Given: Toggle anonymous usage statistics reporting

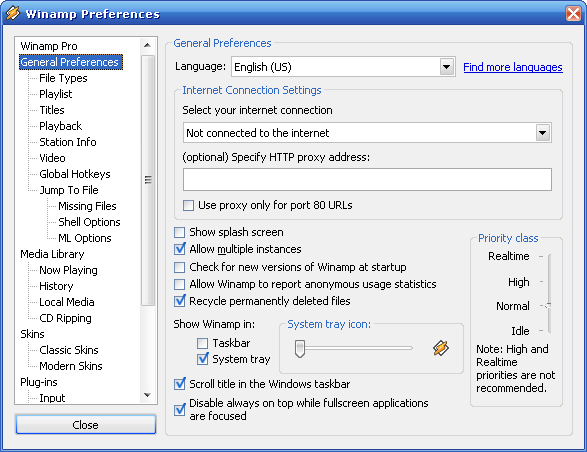Looking at the screenshot, I should (179, 284).
